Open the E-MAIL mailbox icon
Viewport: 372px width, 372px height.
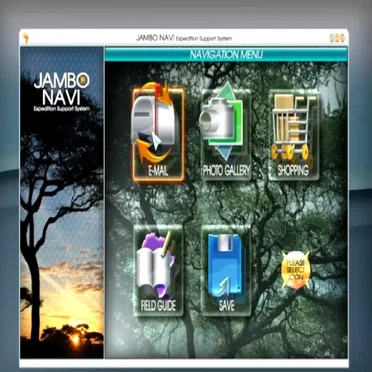tap(158, 135)
